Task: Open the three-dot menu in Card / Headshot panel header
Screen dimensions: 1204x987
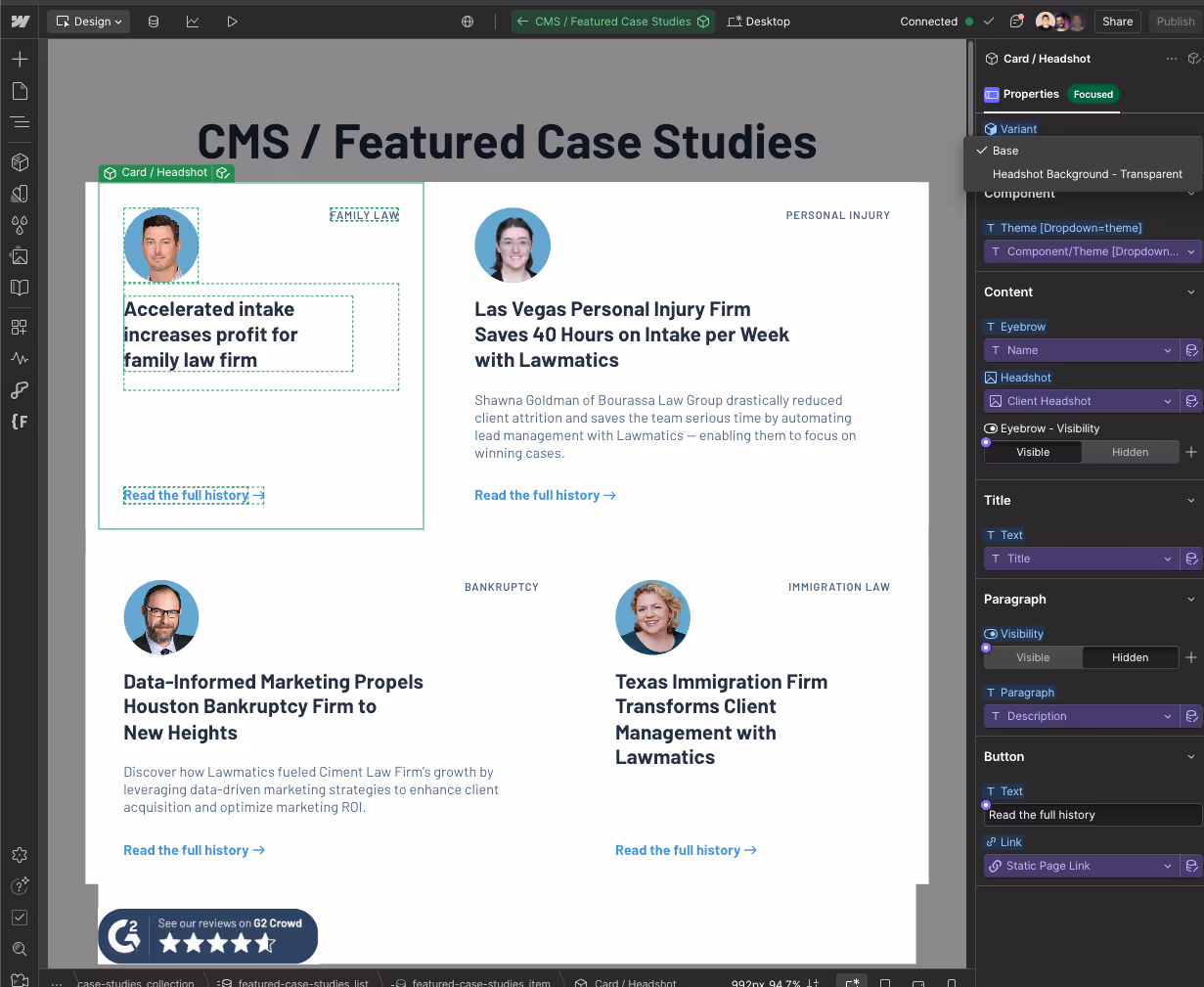Action: (x=1172, y=59)
